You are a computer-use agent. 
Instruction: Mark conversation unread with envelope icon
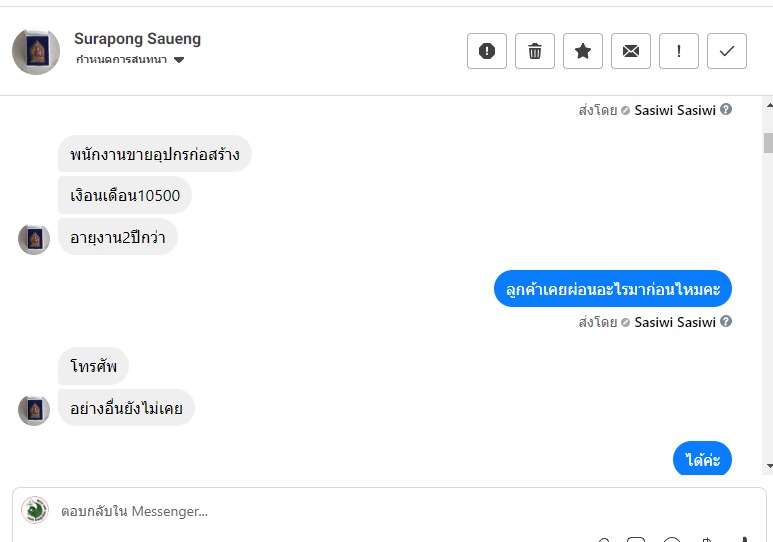click(x=631, y=51)
